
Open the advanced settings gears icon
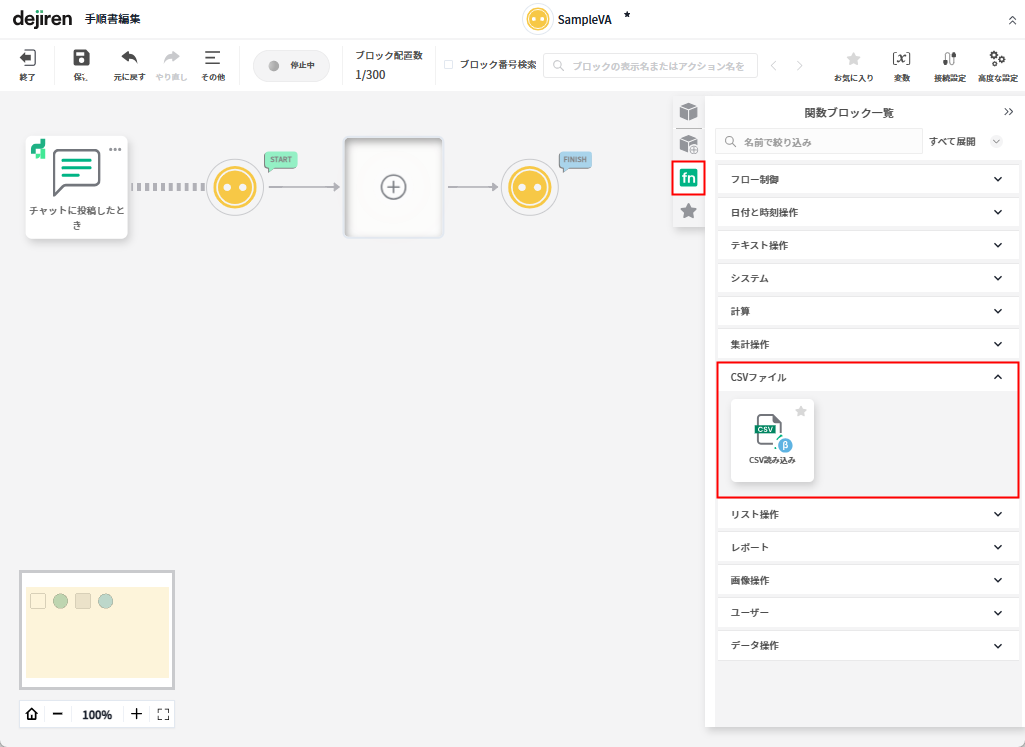click(997, 59)
